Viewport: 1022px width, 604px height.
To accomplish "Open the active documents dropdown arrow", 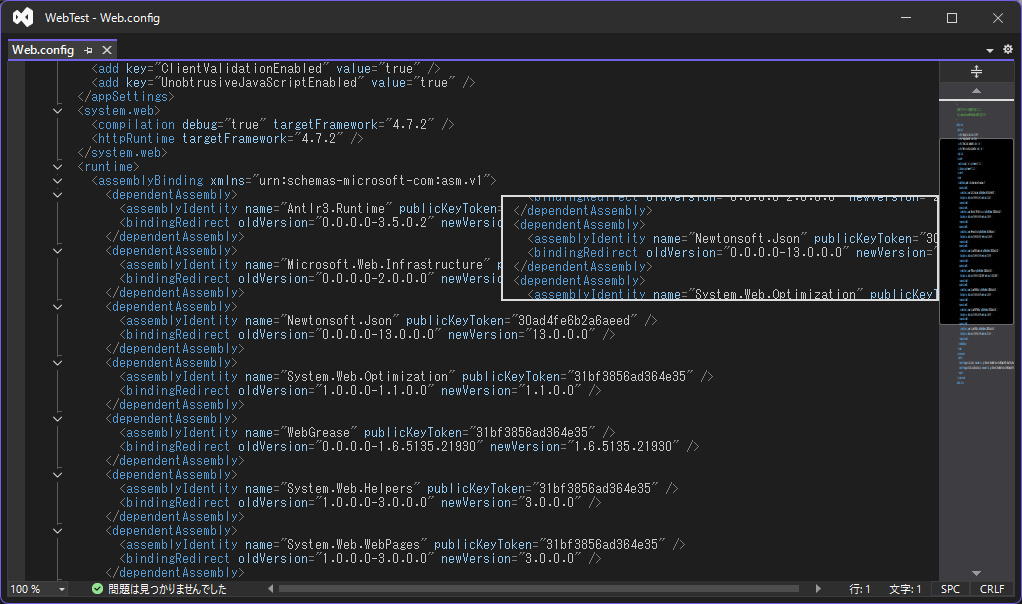I will (989, 50).
